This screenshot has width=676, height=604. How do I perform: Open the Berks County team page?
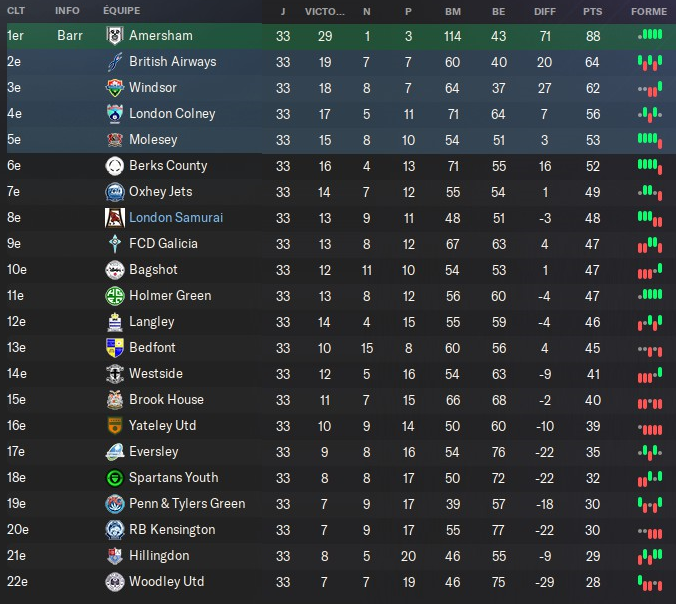[x=168, y=166]
